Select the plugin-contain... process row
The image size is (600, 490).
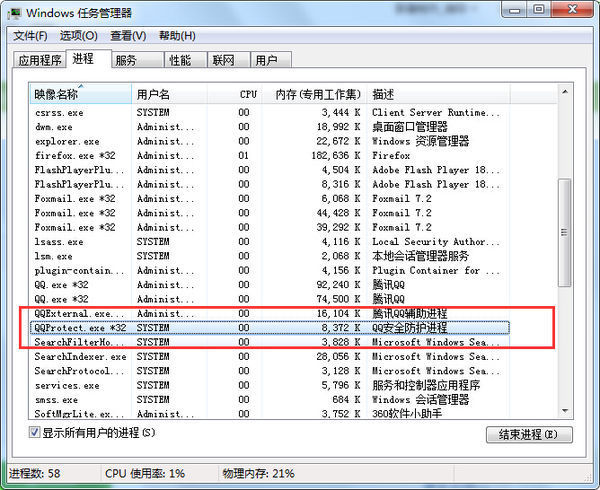pos(270,270)
